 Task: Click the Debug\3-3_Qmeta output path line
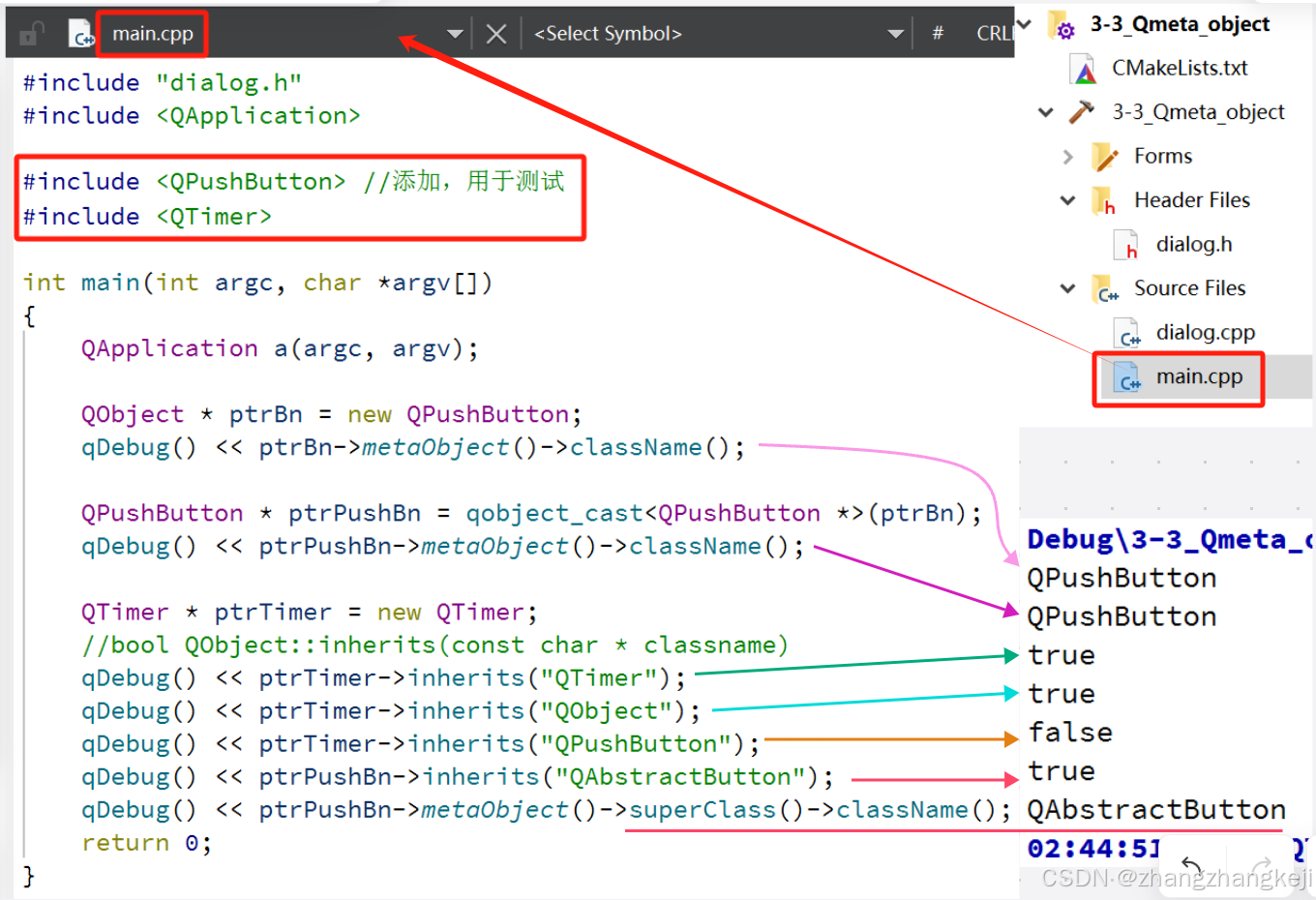(1169, 539)
